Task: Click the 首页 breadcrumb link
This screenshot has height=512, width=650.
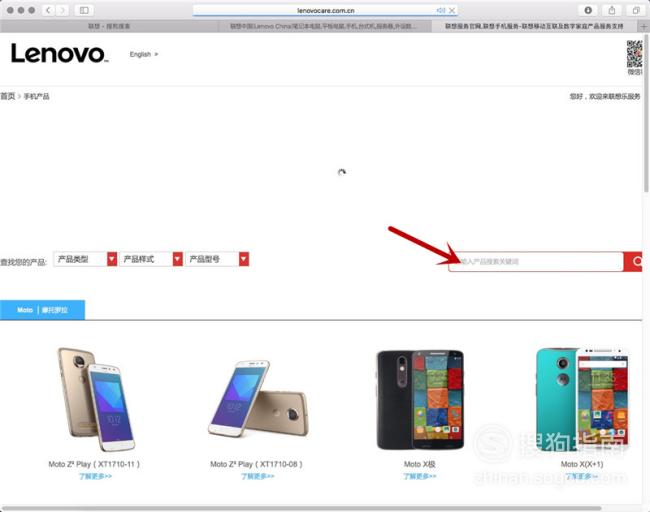Action: (x=7, y=96)
